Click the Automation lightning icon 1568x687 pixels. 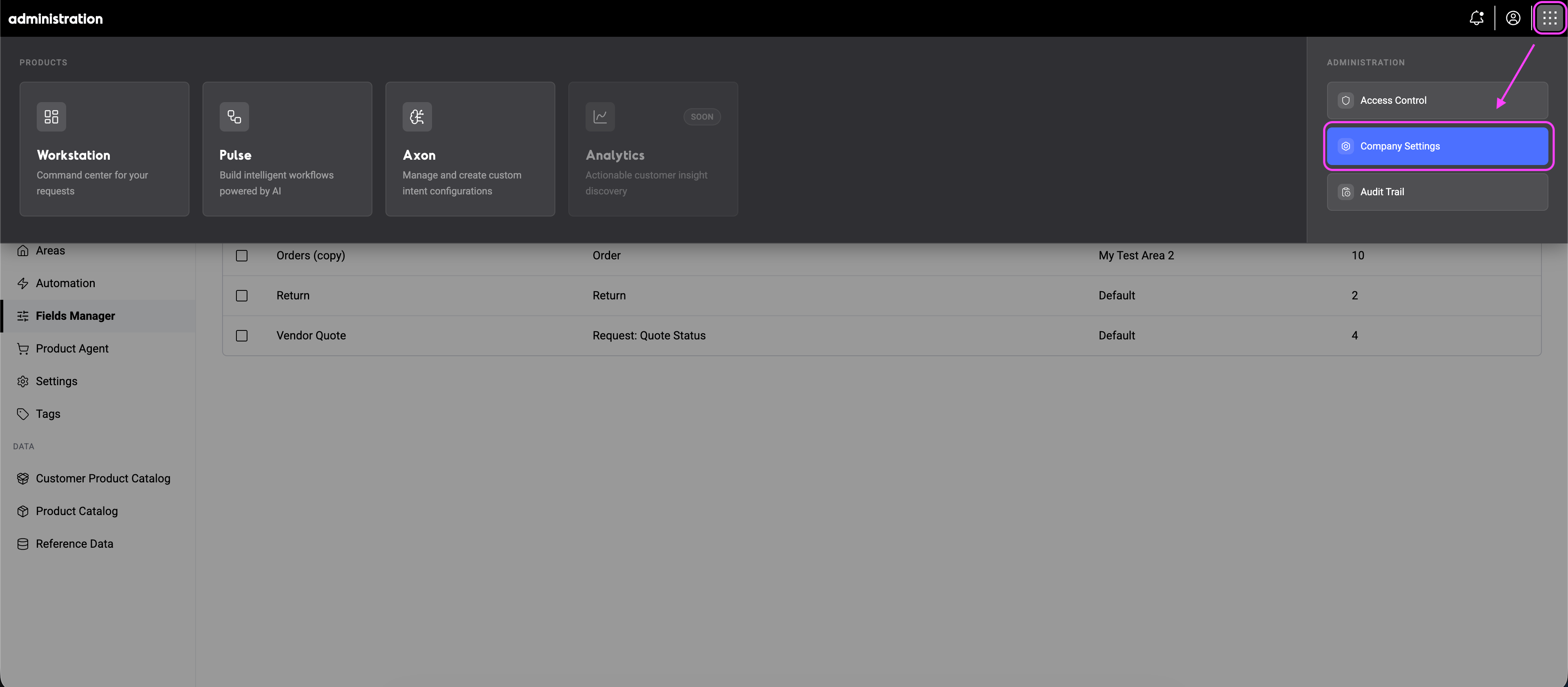click(x=22, y=283)
